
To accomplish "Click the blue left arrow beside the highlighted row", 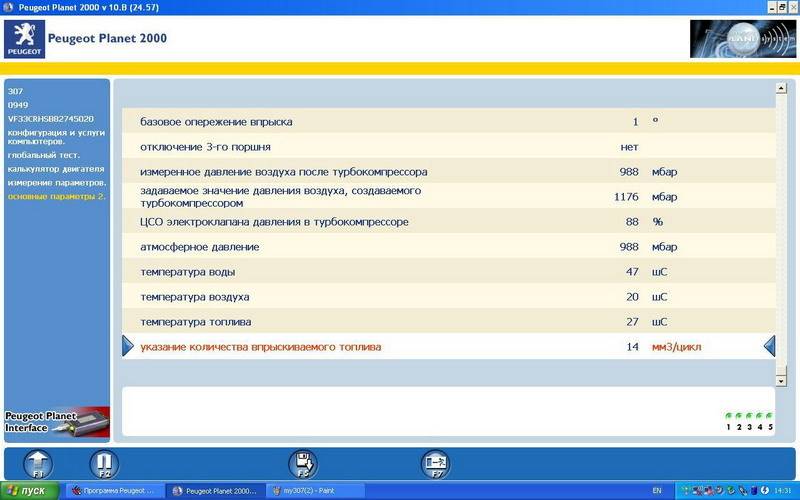I will tap(769, 346).
